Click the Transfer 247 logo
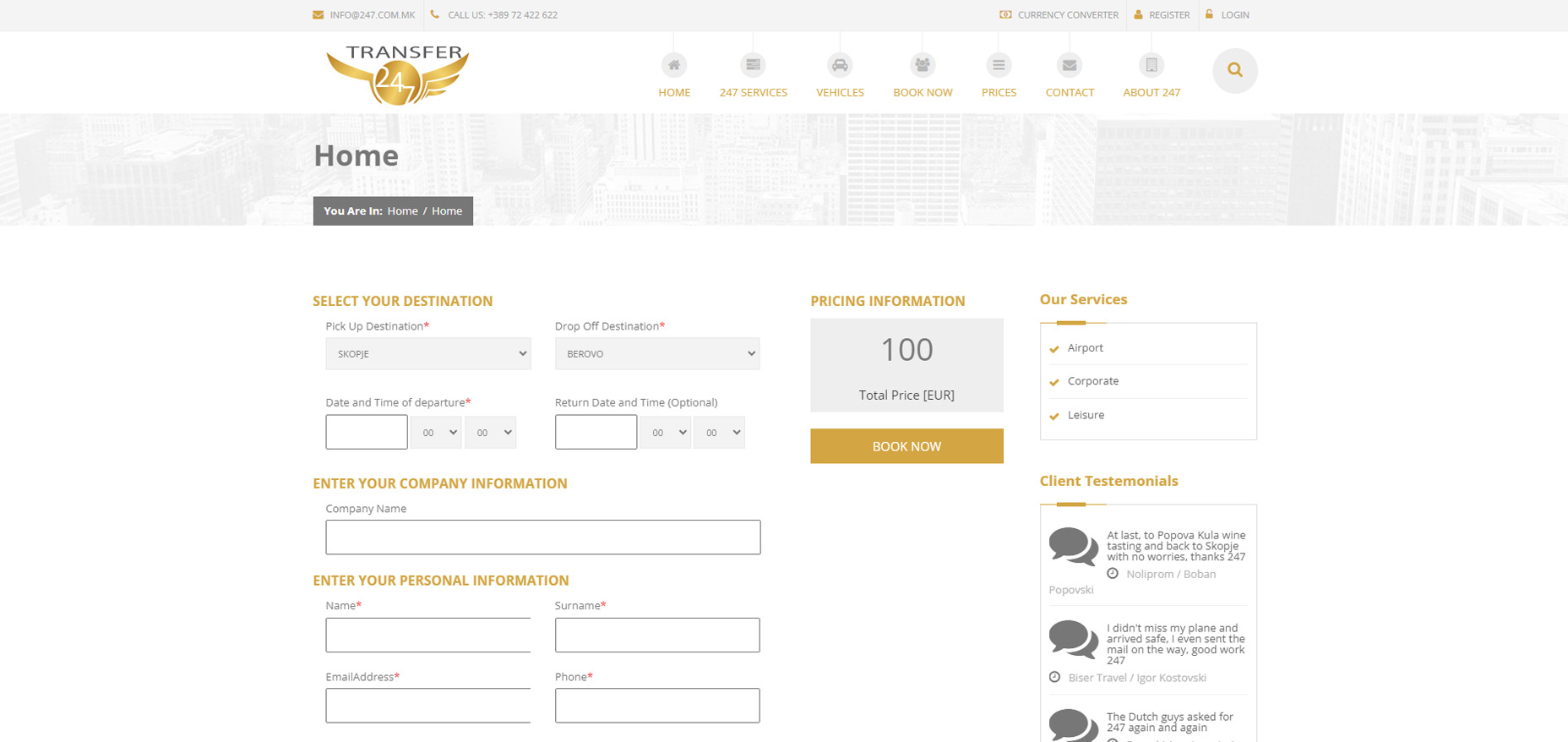This screenshot has width=1568, height=742. (398, 74)
